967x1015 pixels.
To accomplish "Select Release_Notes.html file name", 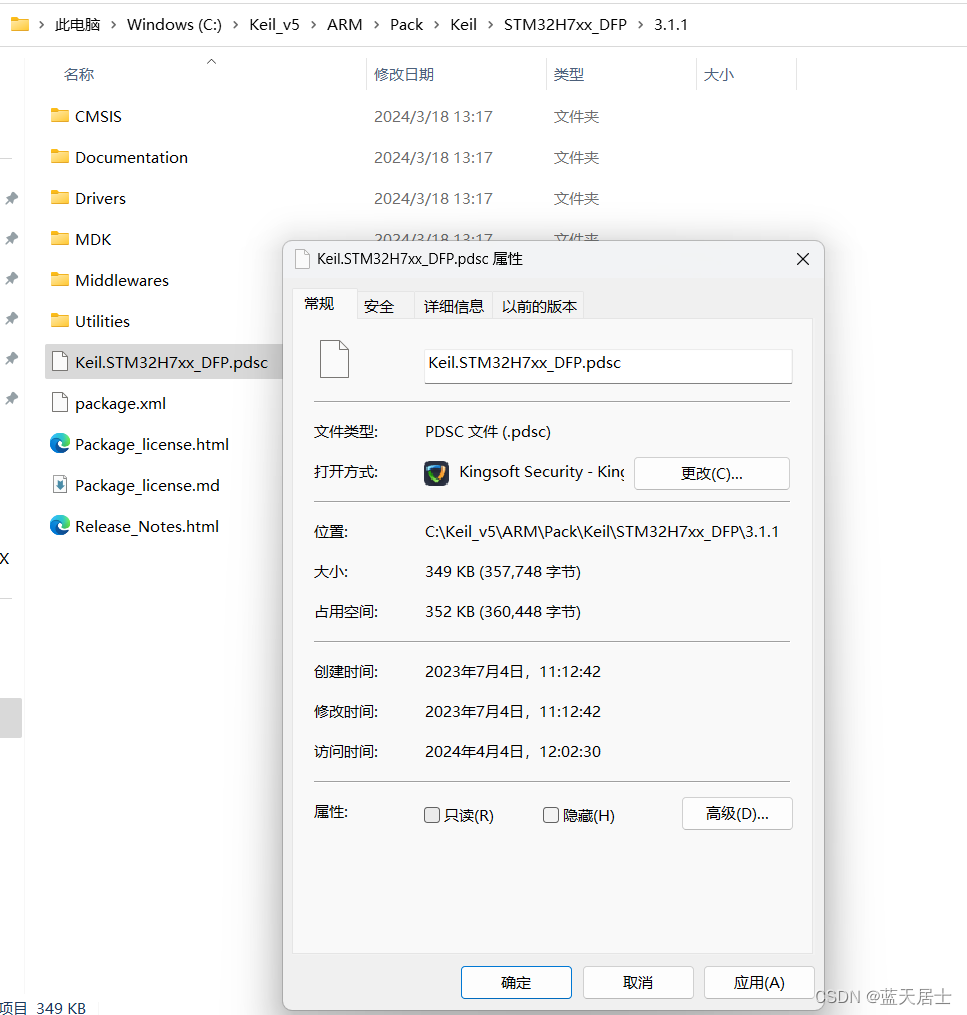I will (147, 526).
